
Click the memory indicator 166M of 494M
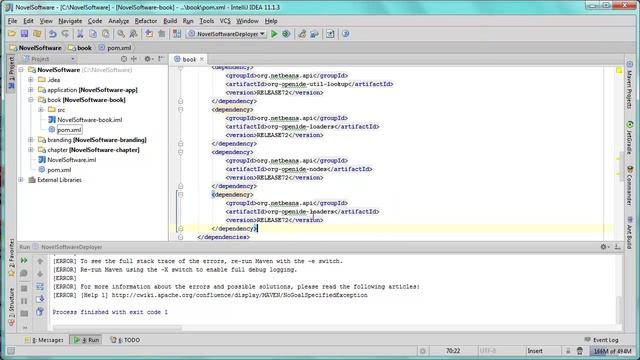(613, 351)
